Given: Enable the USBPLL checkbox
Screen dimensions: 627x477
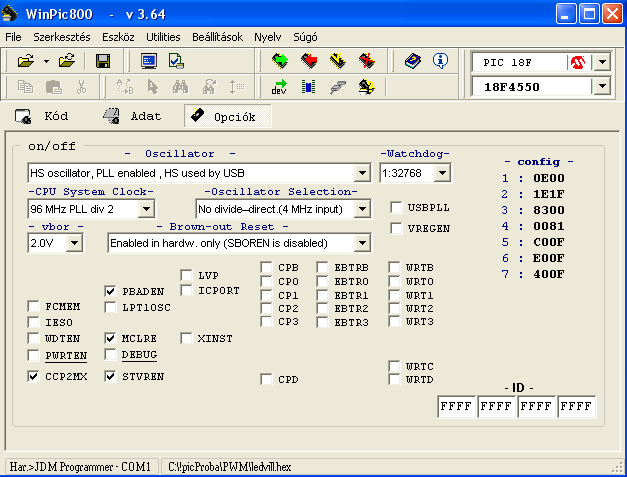Looking at the screenshot, I should (x=396, y=208).
